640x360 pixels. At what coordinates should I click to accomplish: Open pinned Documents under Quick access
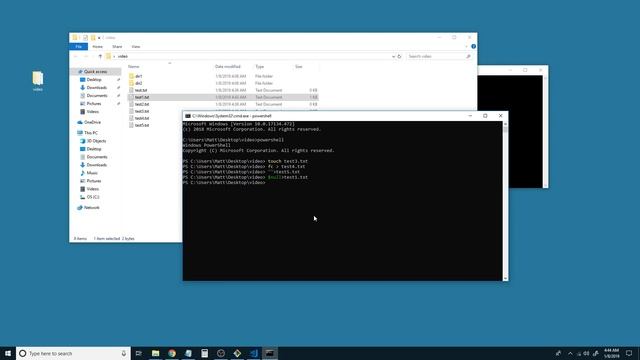point(97,96)
